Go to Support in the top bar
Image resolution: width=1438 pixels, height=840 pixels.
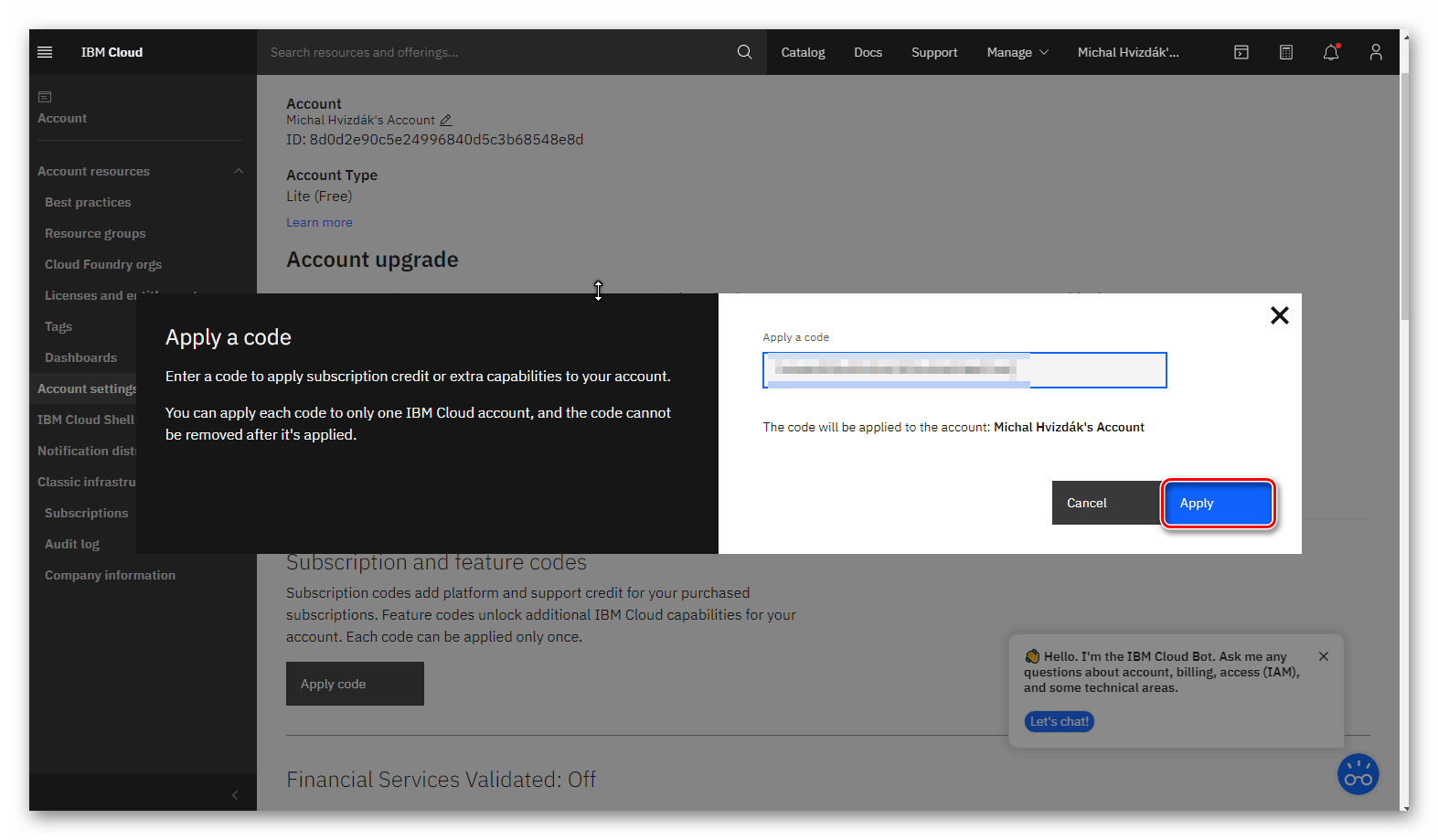[x=933, y=52]
